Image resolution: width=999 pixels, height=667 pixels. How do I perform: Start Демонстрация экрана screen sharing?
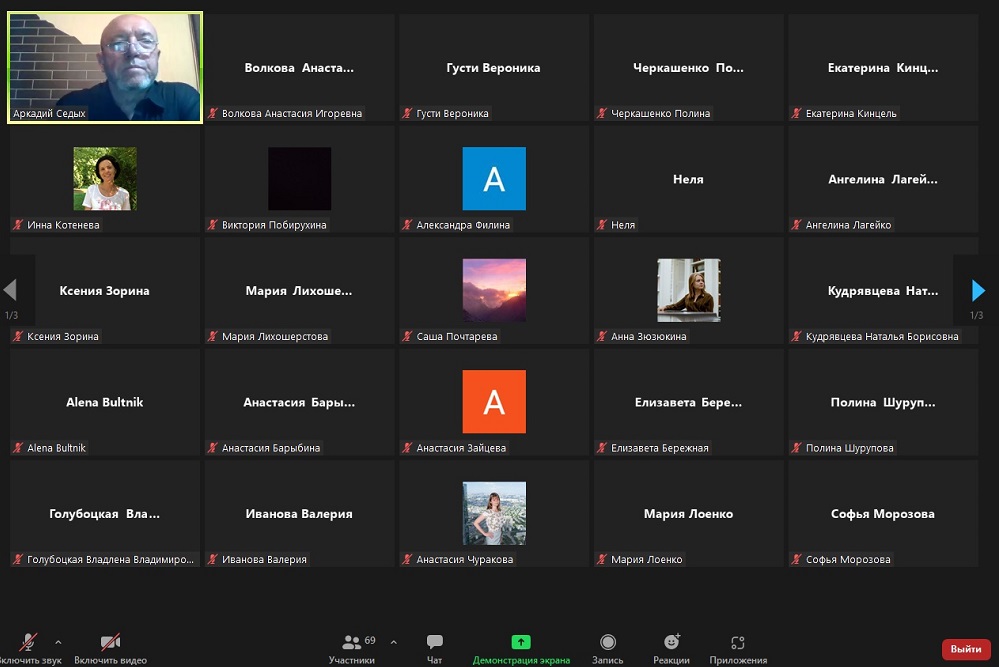(x=521, y=643)
